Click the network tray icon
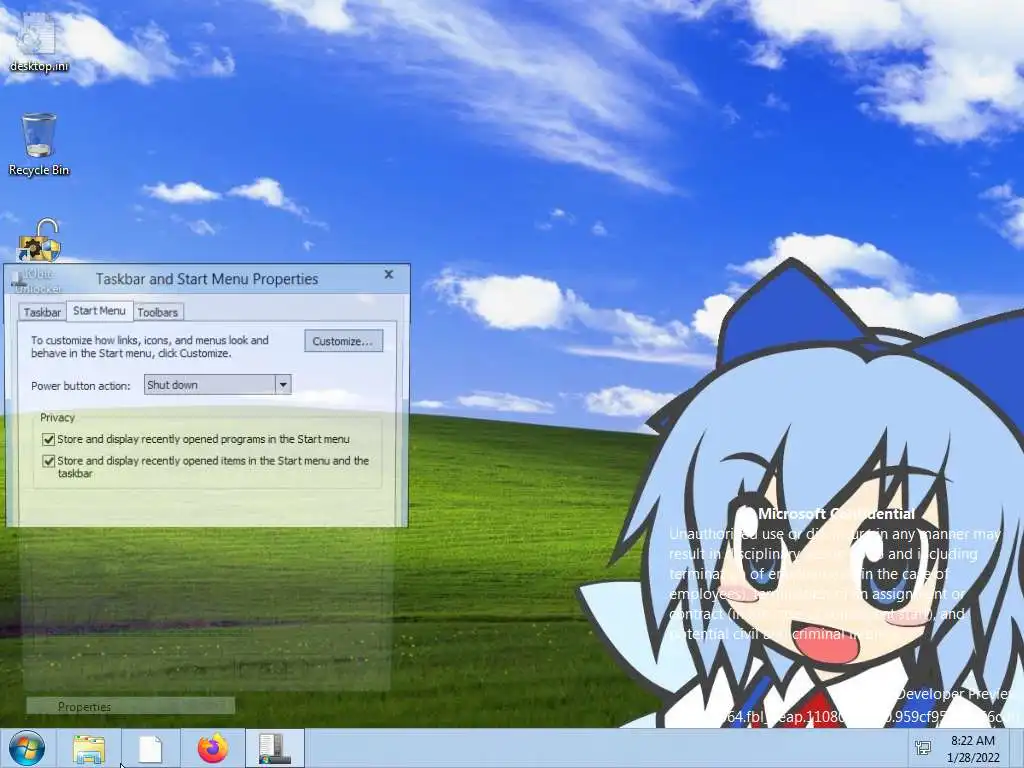 pos(923,748)
